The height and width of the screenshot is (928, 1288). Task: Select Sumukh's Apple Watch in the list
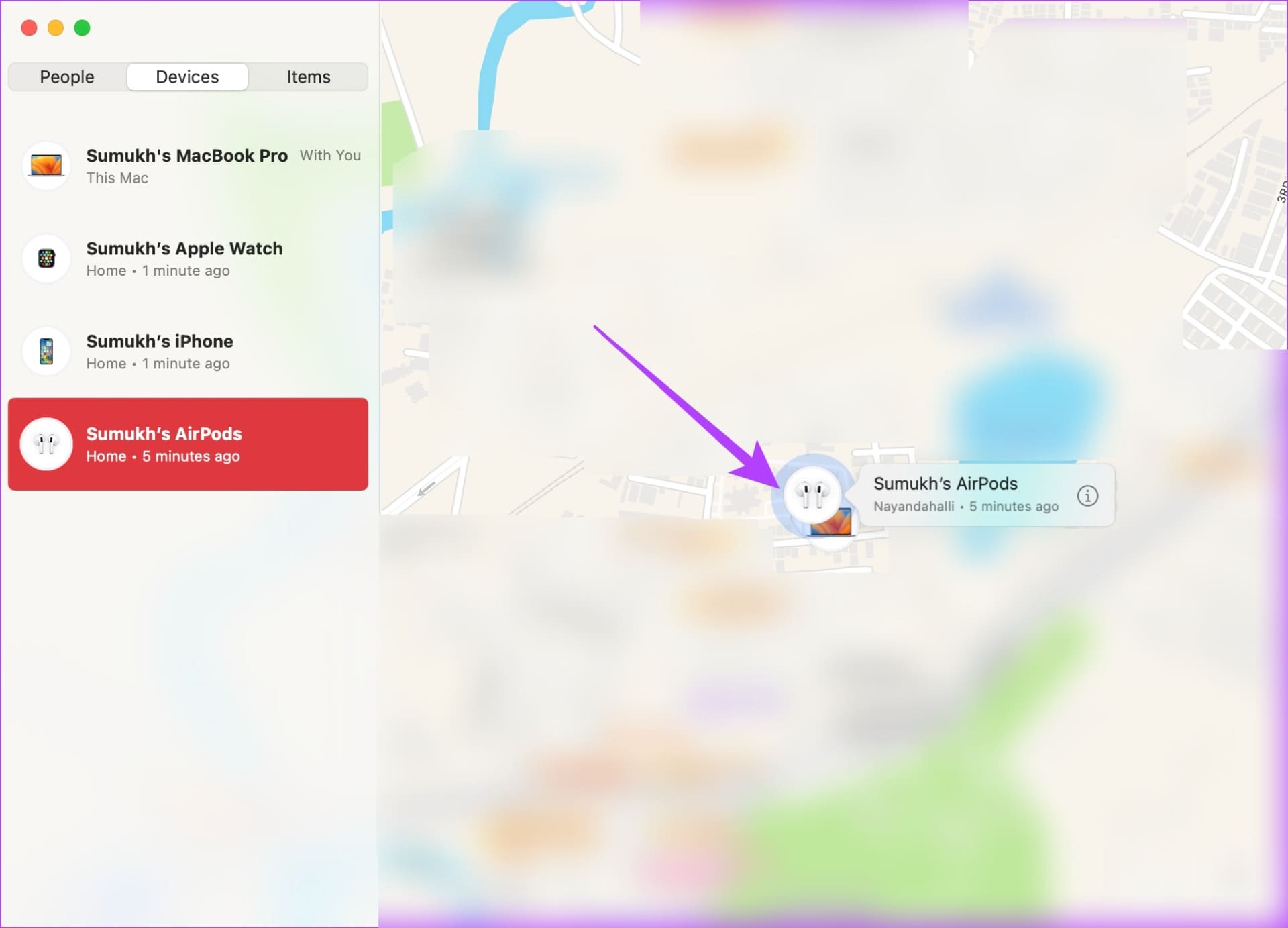[189, 258]
